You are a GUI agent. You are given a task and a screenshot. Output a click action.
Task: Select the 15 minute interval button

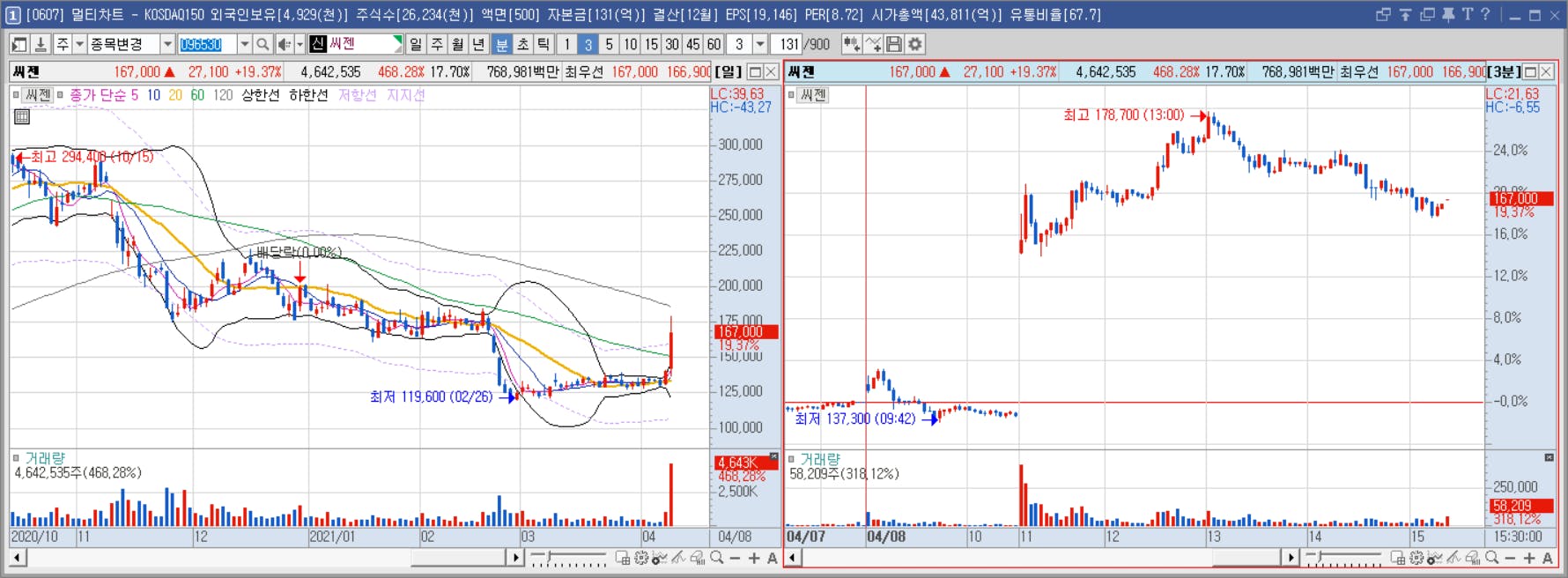pos(651,44)
